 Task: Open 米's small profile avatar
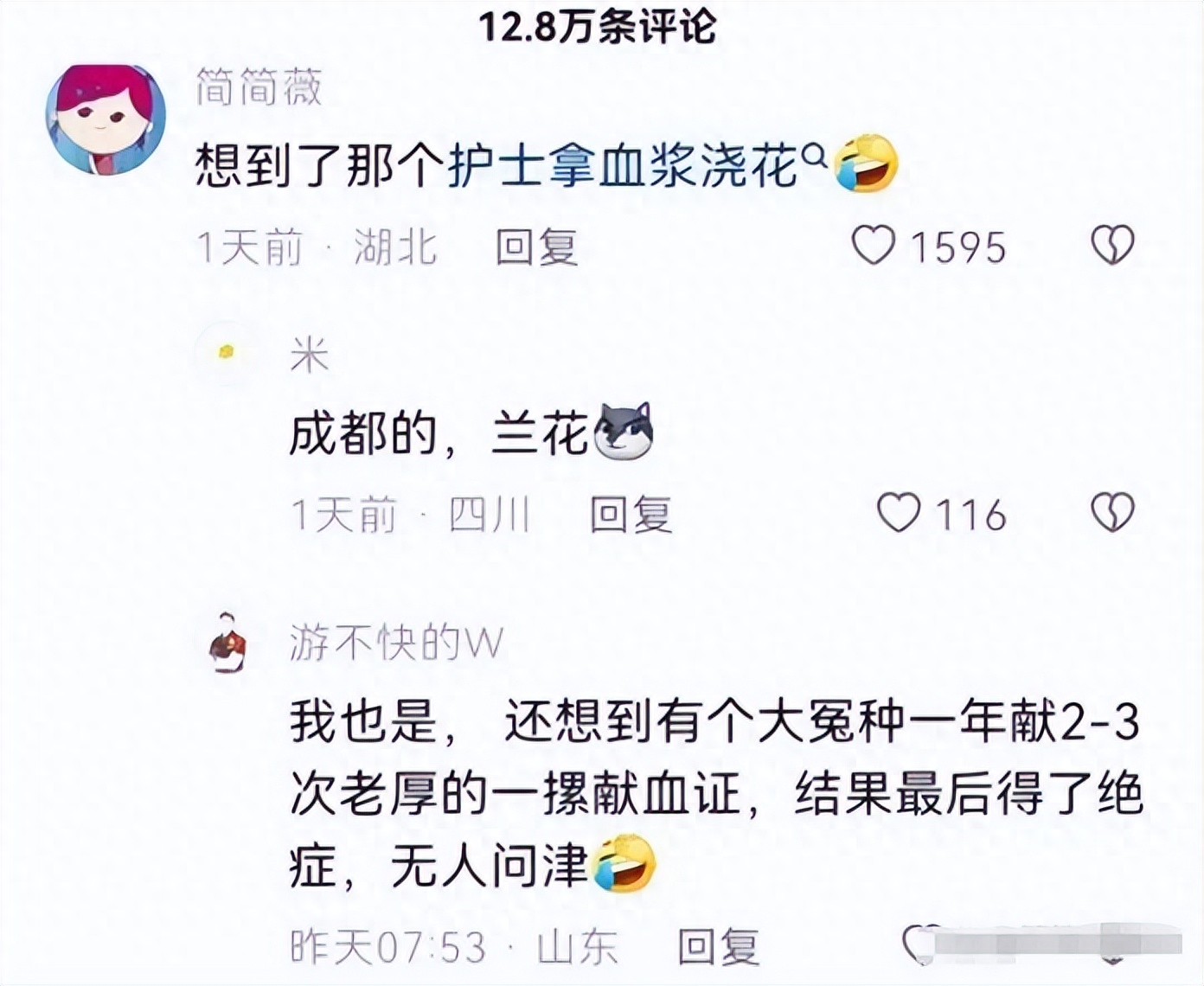click(227, 352)
